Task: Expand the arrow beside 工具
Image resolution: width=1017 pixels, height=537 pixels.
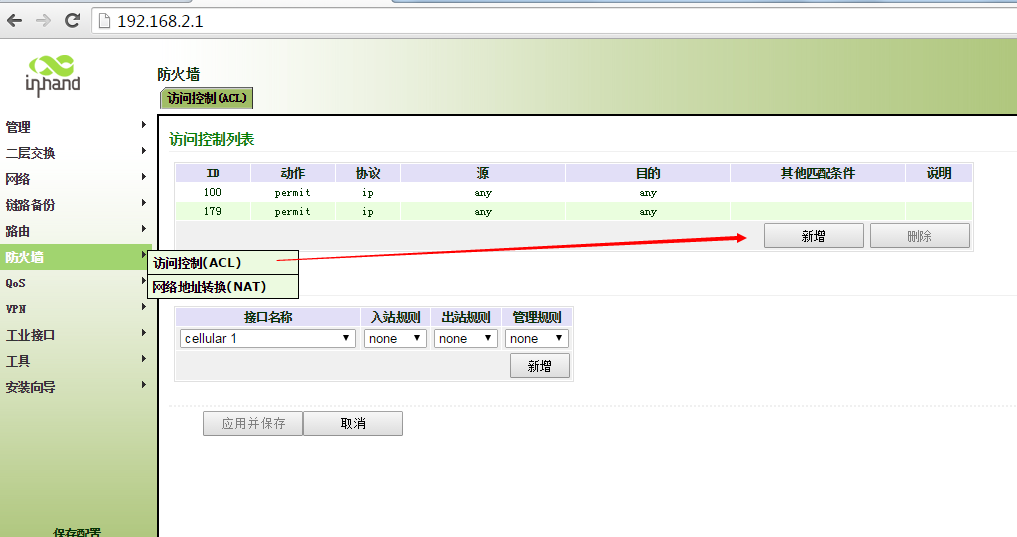Action: coord(143,359)
